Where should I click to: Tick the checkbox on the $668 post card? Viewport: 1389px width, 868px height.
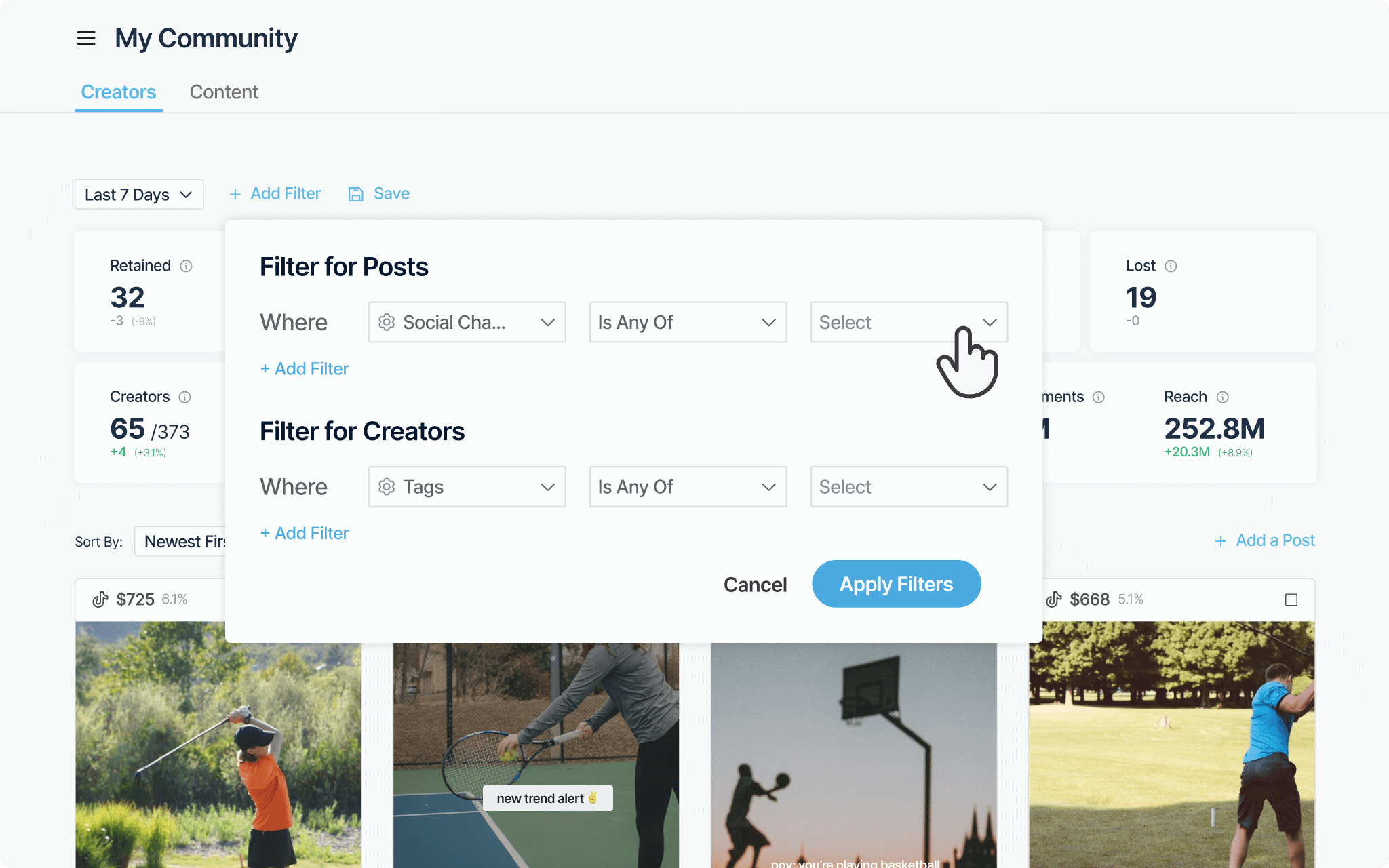(x=1291, y=599)
